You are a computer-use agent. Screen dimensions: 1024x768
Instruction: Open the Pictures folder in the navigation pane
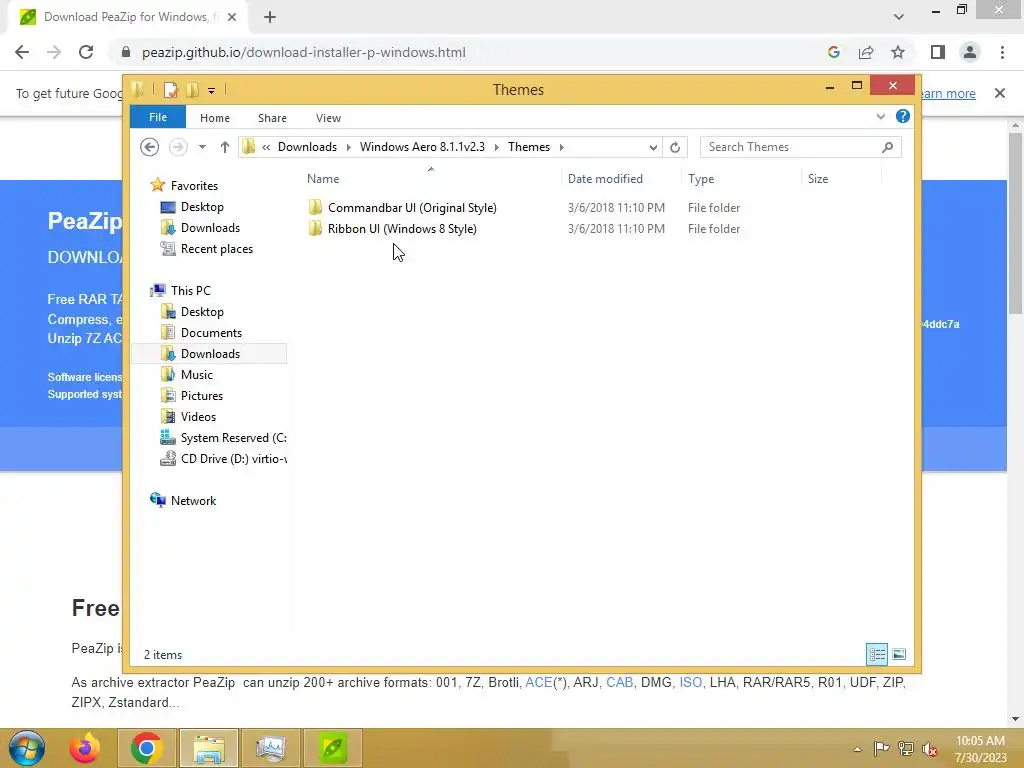point(201,396)
